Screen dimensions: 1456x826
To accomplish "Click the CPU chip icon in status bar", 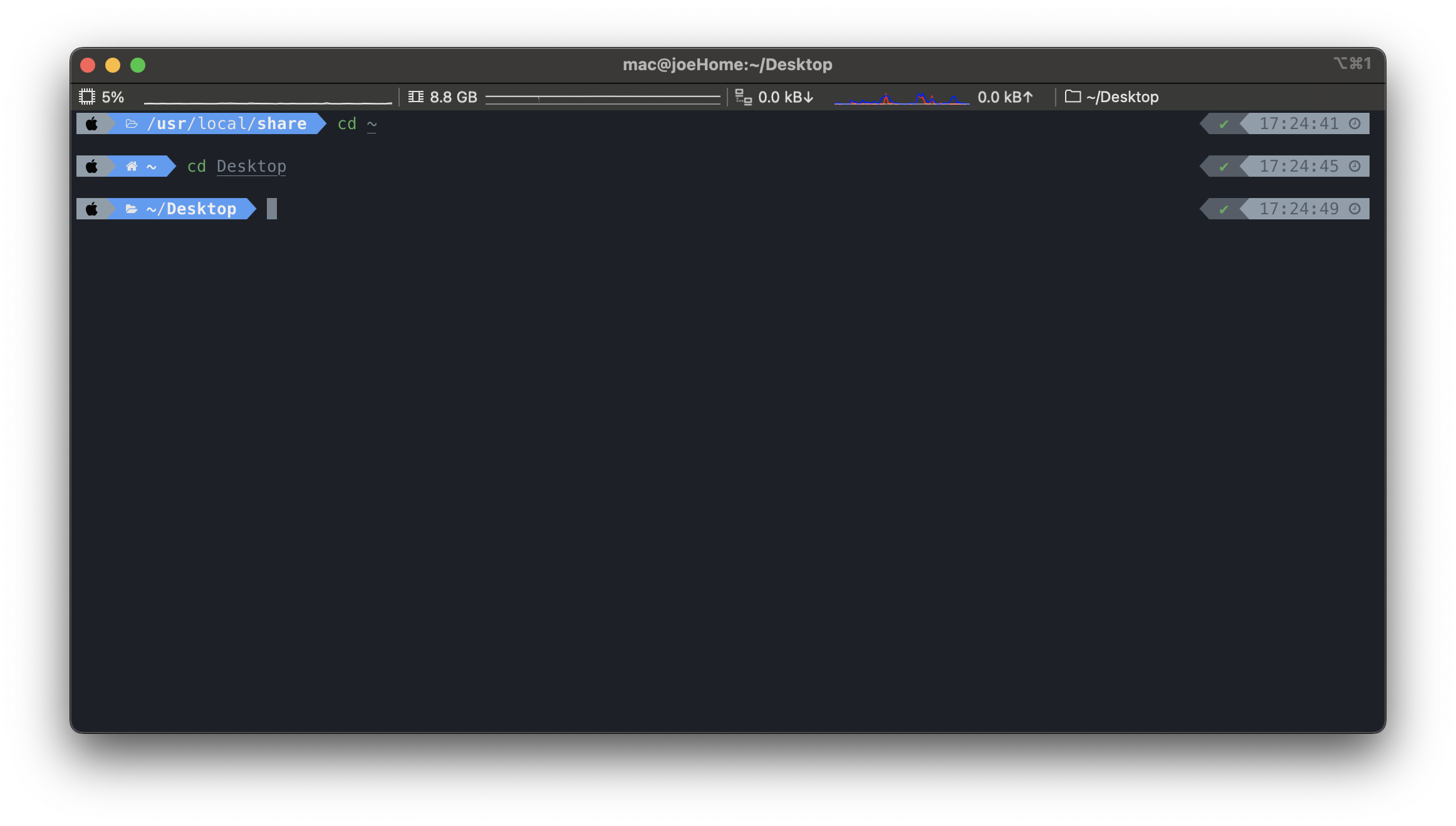I will point(86,97).
